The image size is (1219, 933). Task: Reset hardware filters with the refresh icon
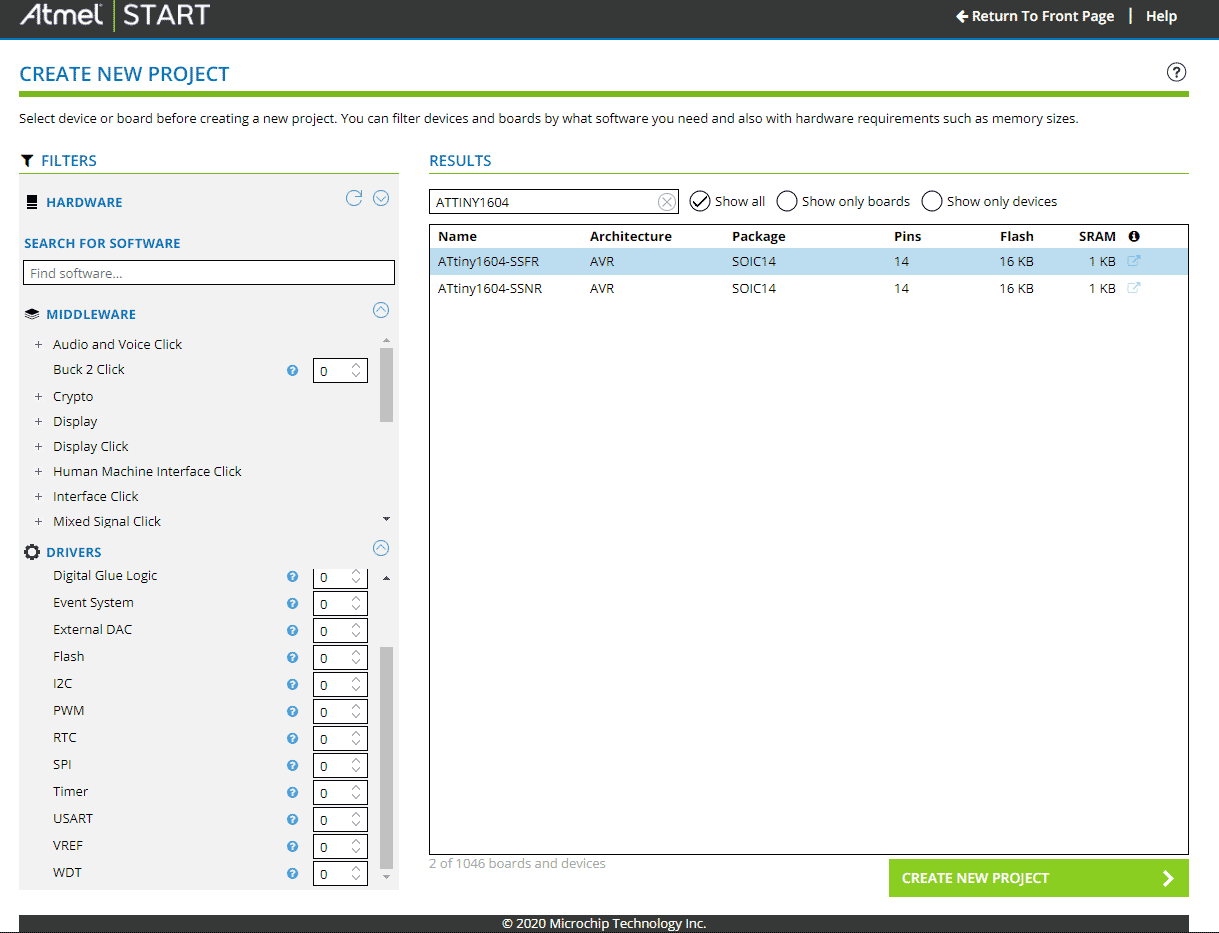pos(354,198)
